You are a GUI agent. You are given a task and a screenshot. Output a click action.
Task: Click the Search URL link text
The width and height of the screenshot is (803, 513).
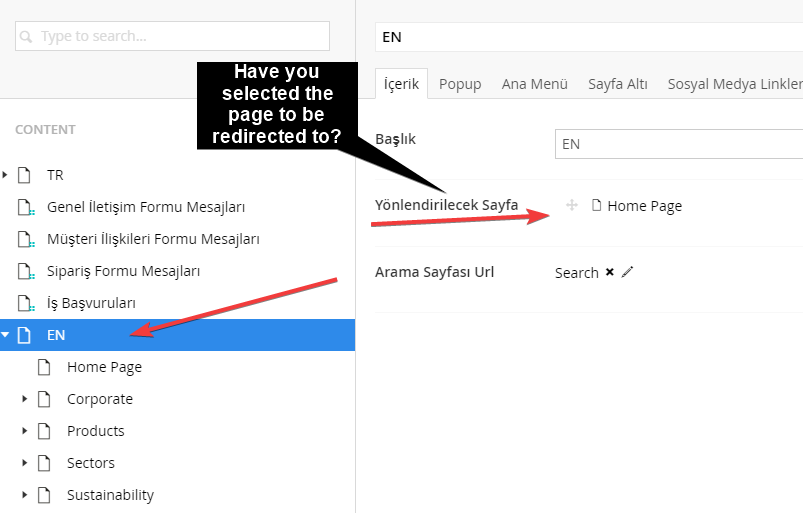577,273
